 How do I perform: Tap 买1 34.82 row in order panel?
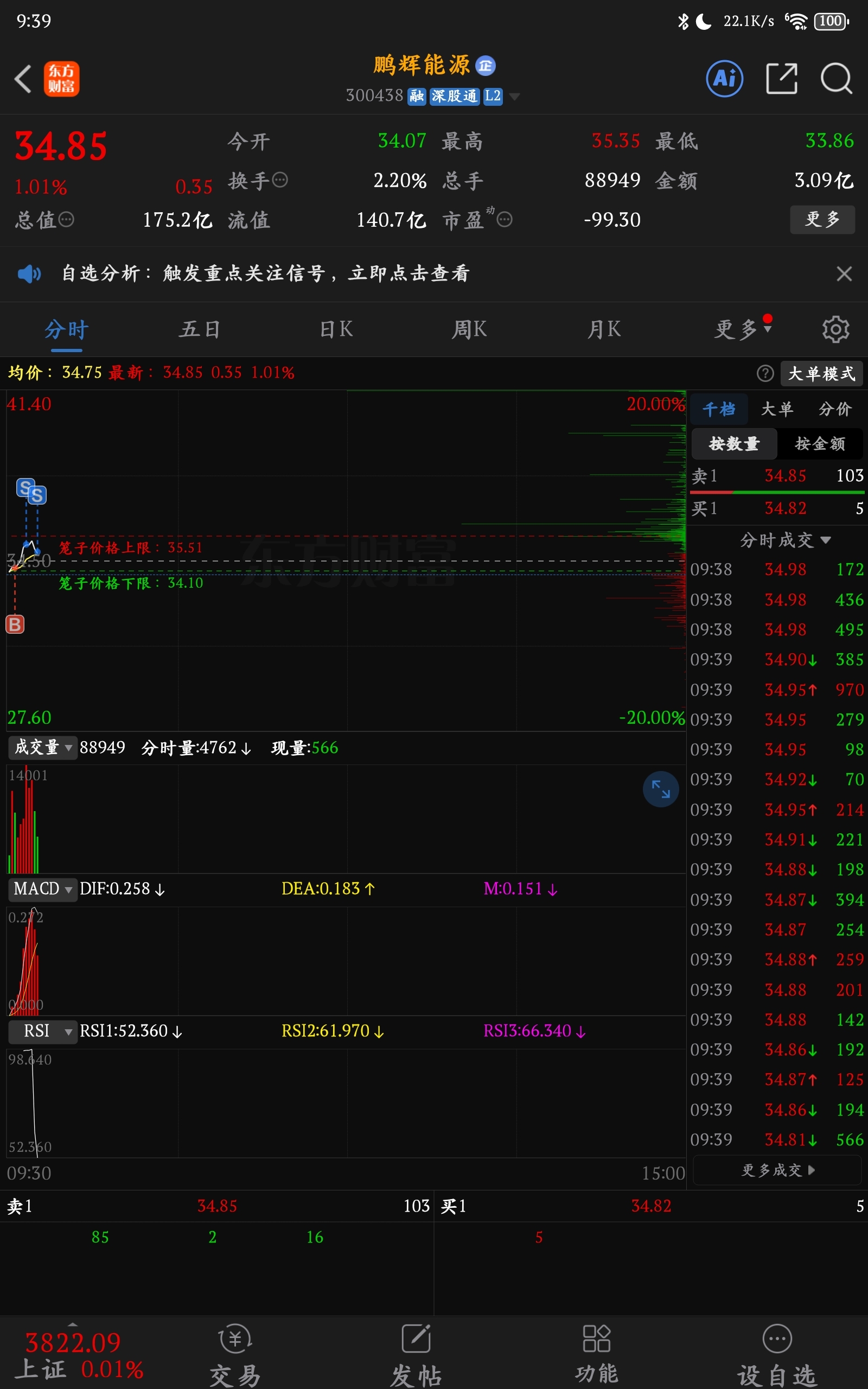point(777,508)
